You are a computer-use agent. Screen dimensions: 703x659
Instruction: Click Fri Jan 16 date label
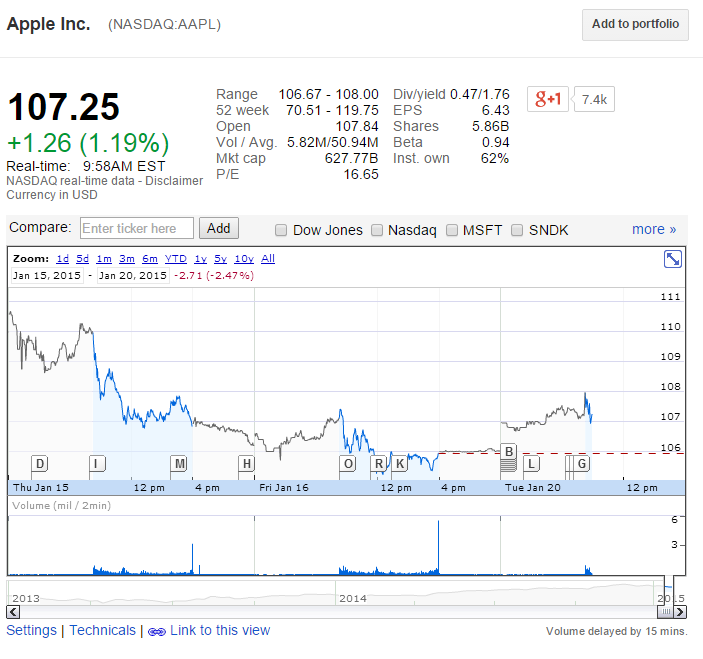pos(284,487)
